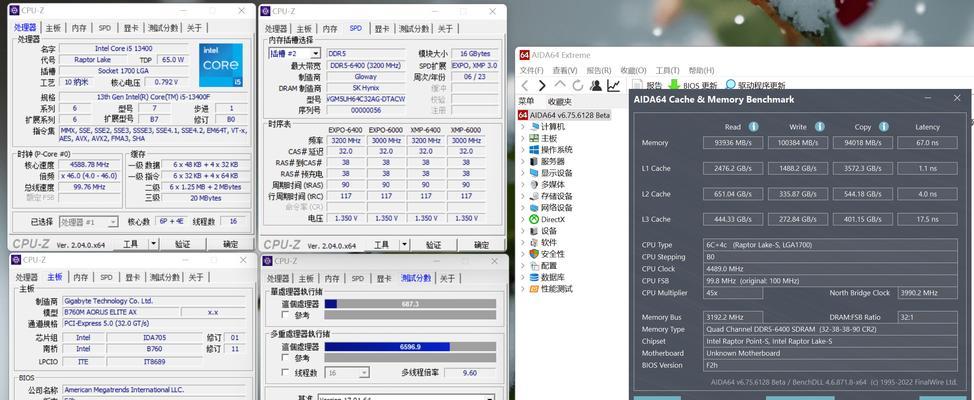974x400 pixels.
Task: Click the 核心速度 value 4588.78 MHz
Action: pyautogui.click(x=90, y=165)
